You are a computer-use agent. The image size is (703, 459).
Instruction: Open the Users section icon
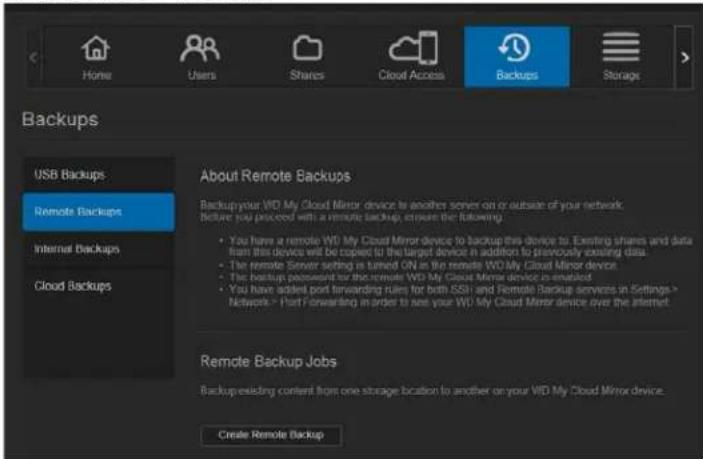(x=200, y=48)
